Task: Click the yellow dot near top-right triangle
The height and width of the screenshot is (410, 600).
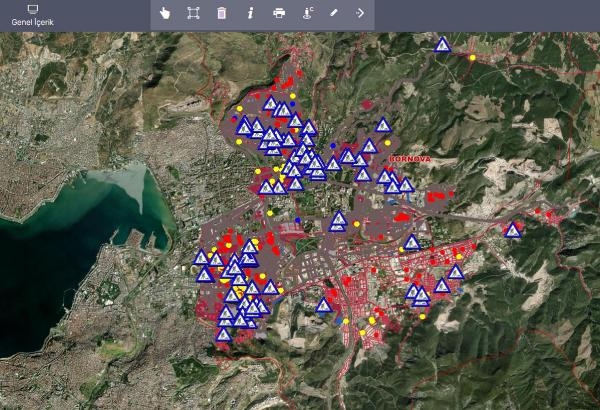Action: tap(472, 58)
